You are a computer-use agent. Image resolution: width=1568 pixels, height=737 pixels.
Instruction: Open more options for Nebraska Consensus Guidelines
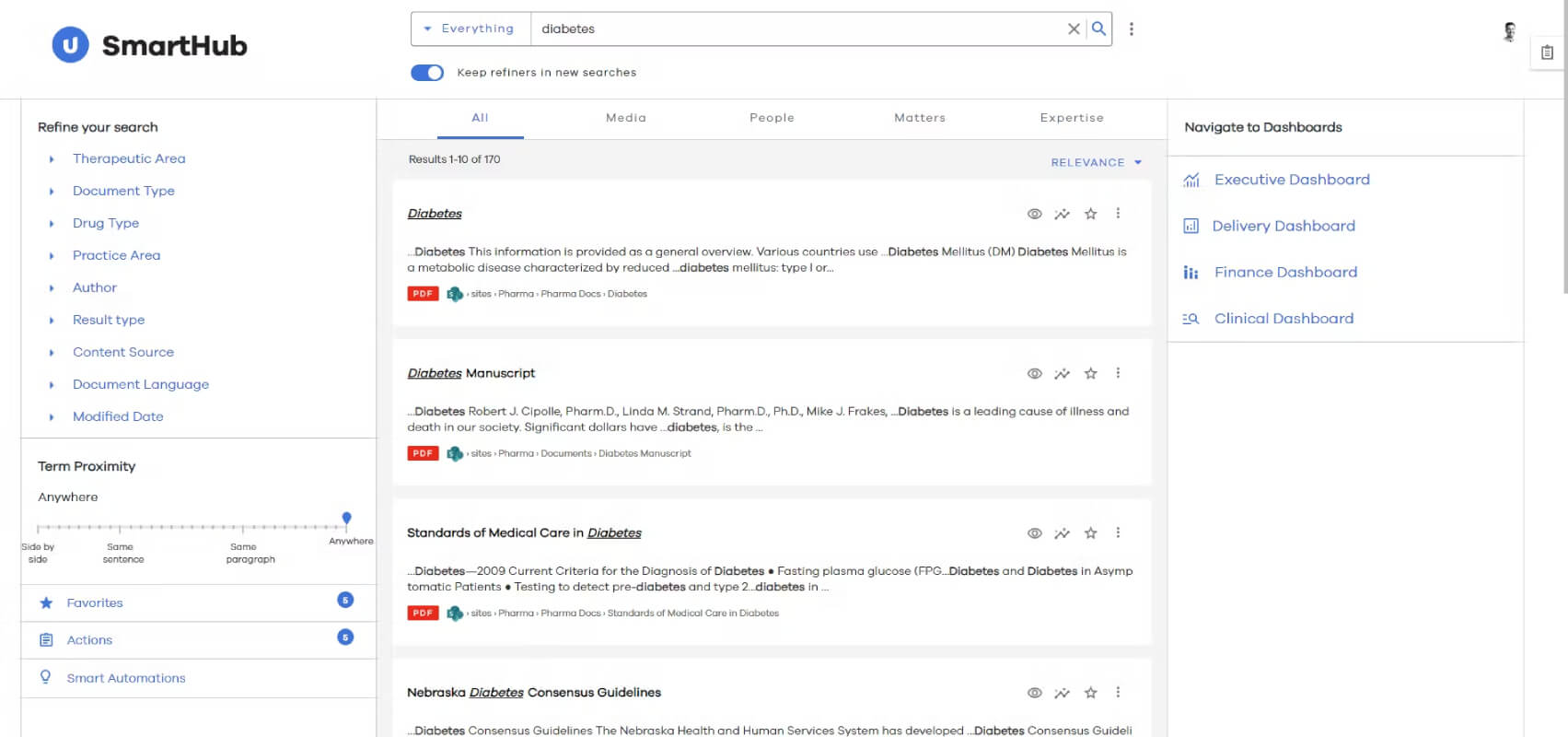pos(1119,693)
